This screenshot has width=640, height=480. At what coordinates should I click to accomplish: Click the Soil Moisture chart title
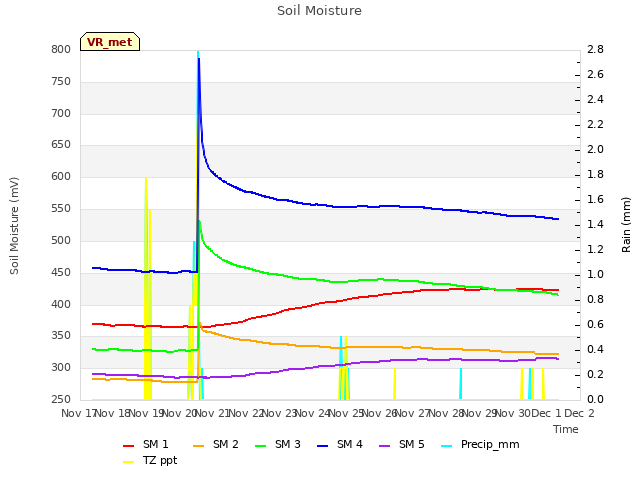click(x=319, y=11)
